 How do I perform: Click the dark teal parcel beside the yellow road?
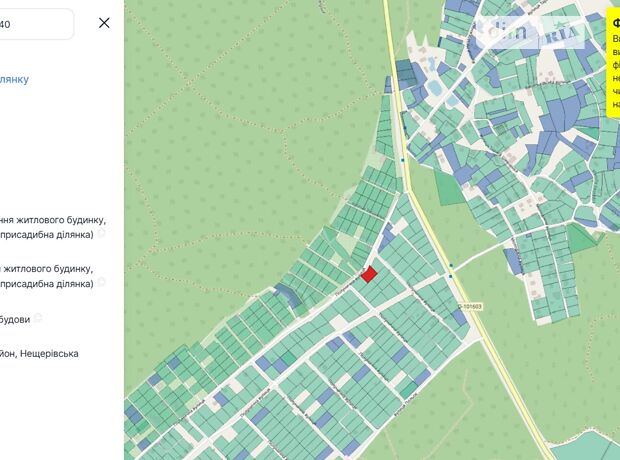tap(405, 74)
